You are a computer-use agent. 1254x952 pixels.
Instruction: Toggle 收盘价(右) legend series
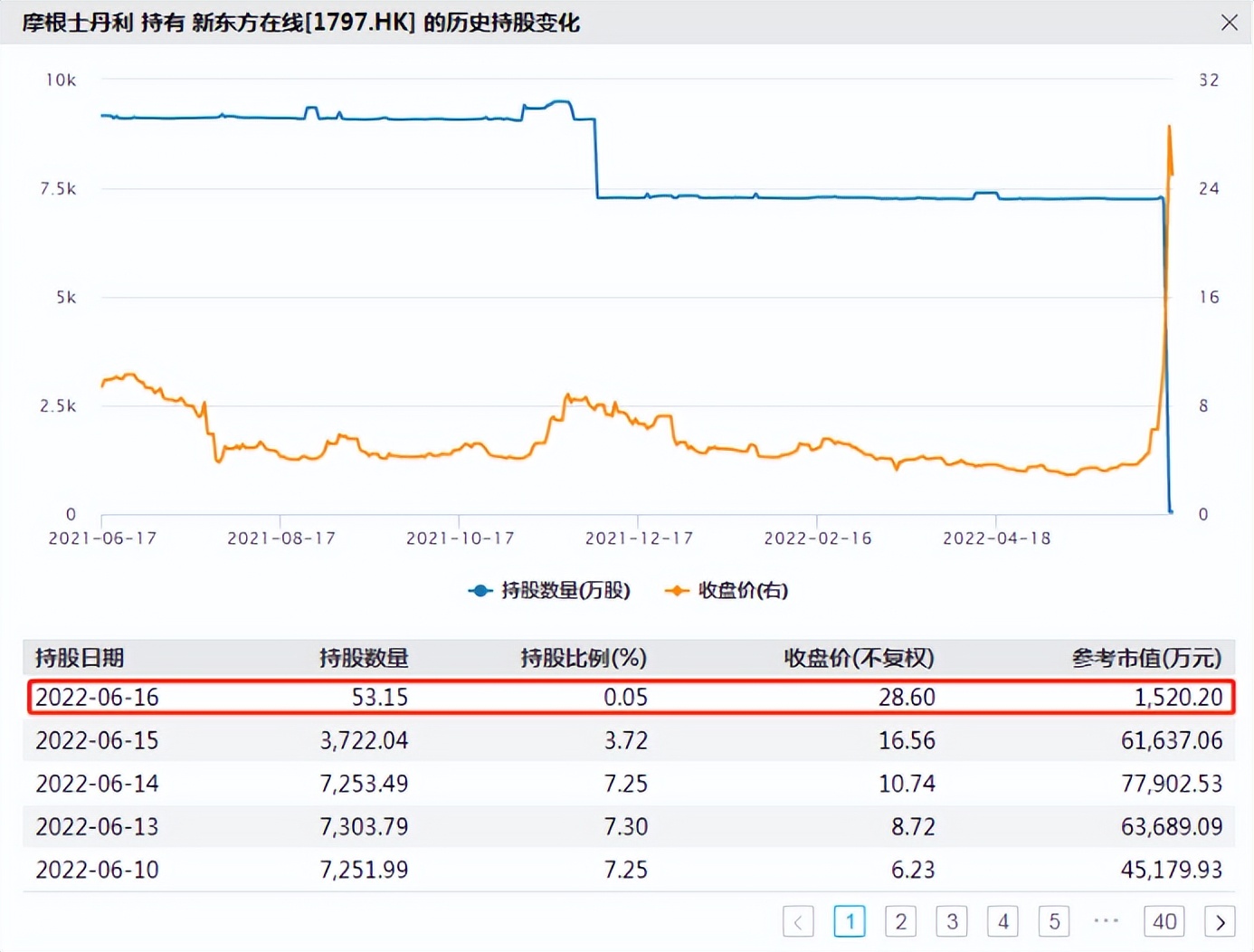[727, 591]
